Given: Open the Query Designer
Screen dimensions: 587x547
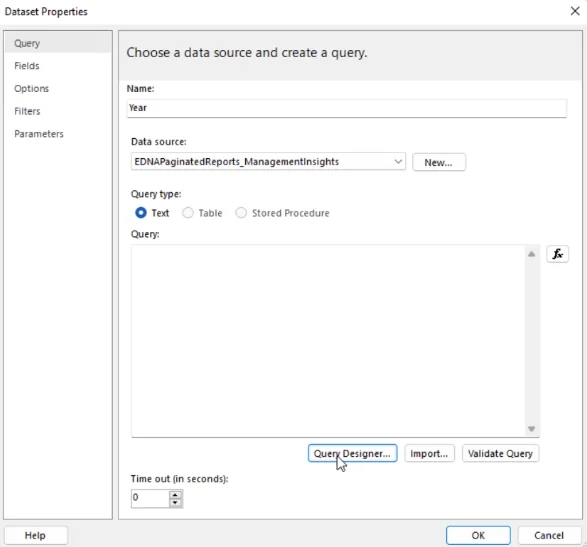Looking at the screenshot, I should tap(352, 453).
